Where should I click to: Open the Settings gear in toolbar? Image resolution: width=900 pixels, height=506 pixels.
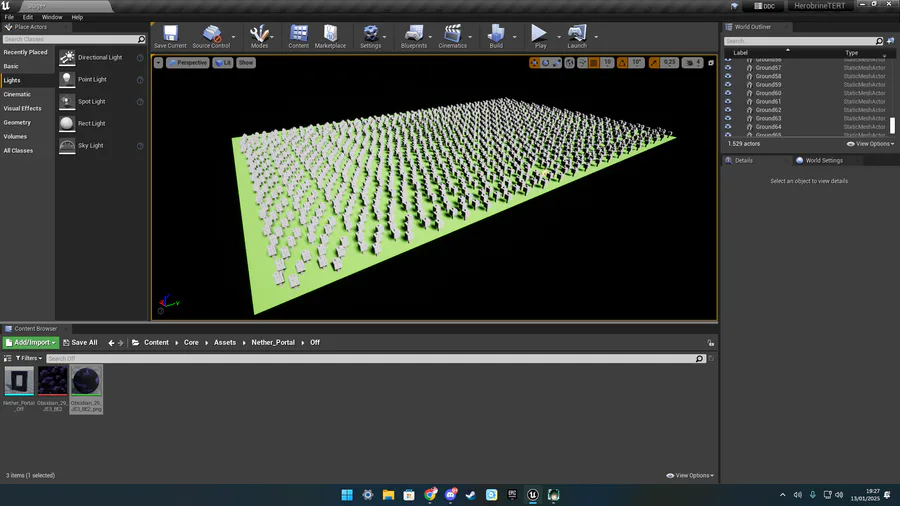pos(370,37)
